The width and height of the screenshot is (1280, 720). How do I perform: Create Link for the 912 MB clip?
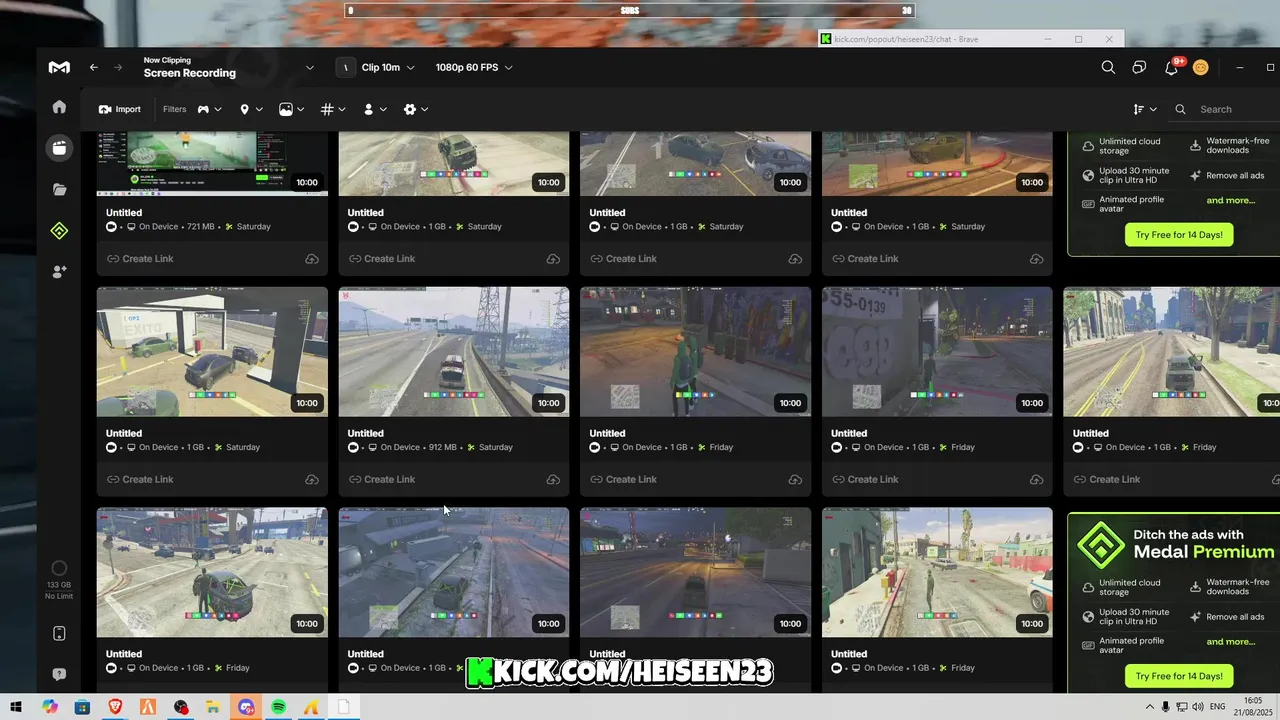click(x=382, y=480)
